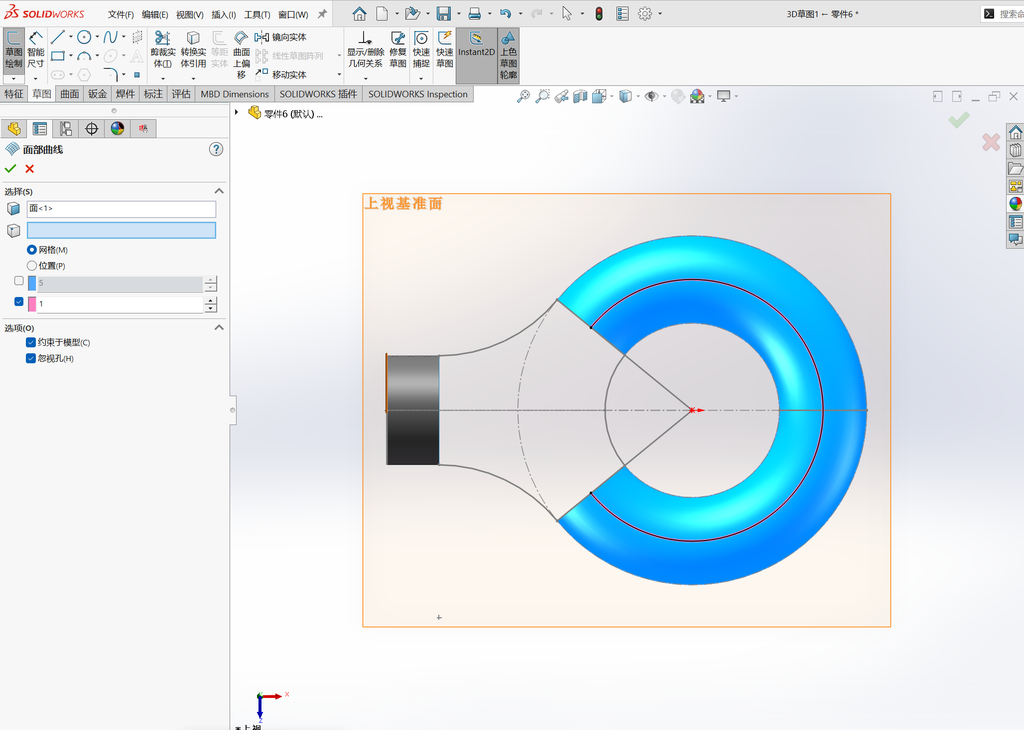Screen dimensions: 1024x730
Task: Click Mirror Entities (镜向实体)
Action: (281, 37)
